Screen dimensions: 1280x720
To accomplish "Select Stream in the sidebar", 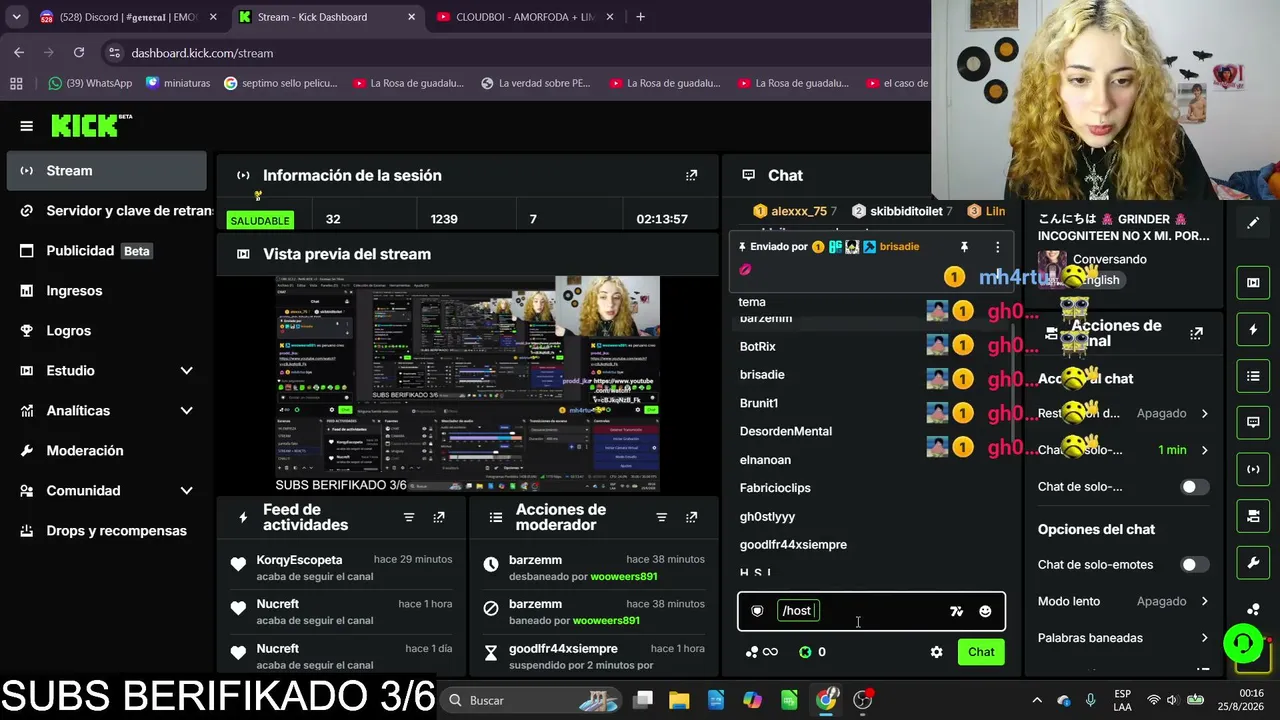I will (x=106, y=171).
